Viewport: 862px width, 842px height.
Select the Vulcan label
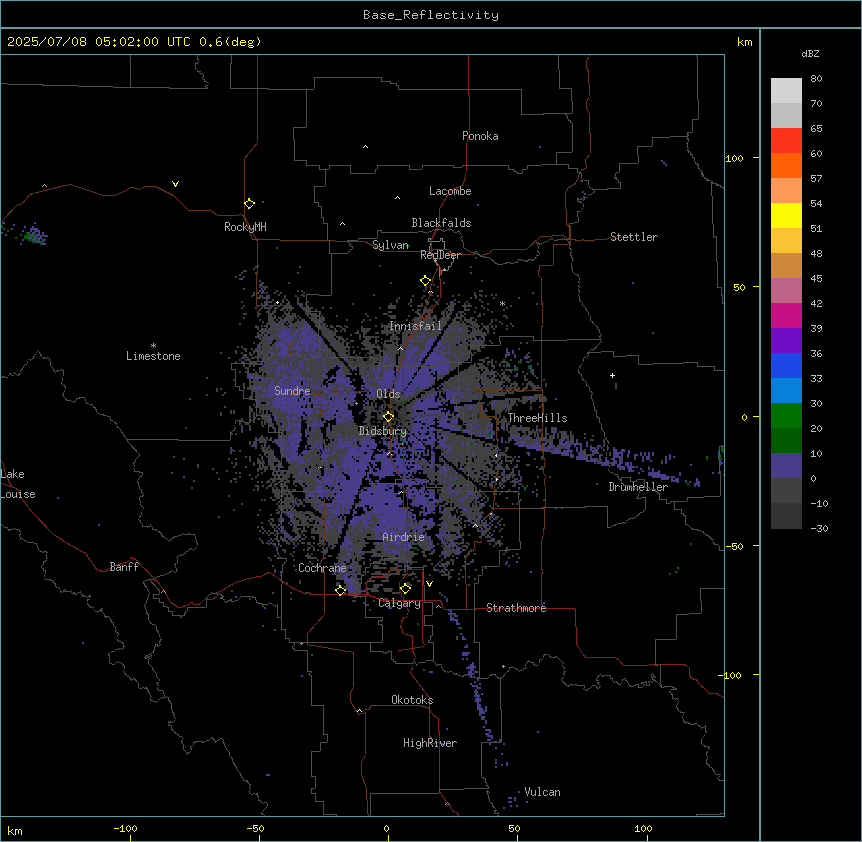click(x=543, y=792)
